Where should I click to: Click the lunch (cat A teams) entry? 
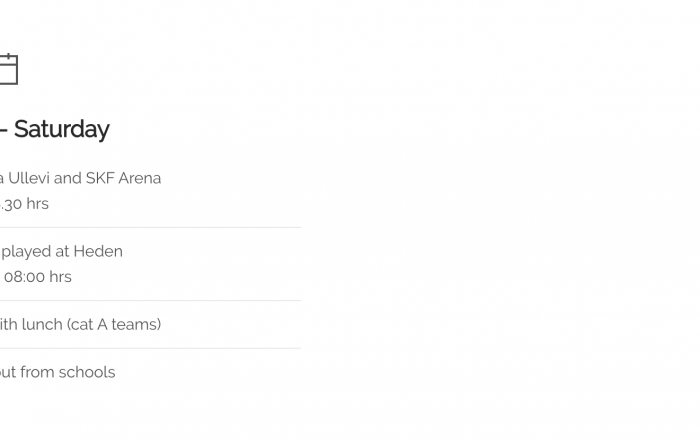pyautogui.click(x=80, y=324)
